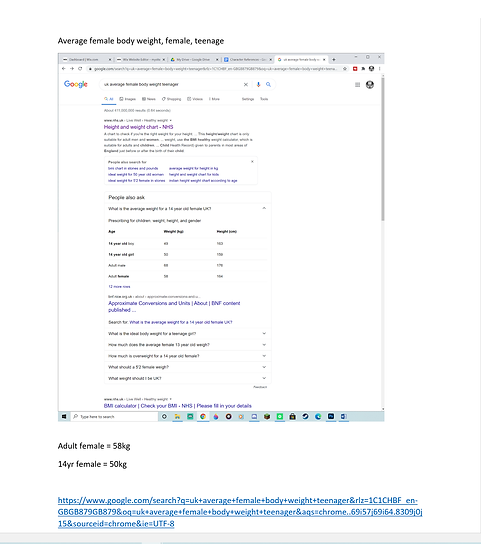Open File Explorer from the taskbar

[177, 416]
